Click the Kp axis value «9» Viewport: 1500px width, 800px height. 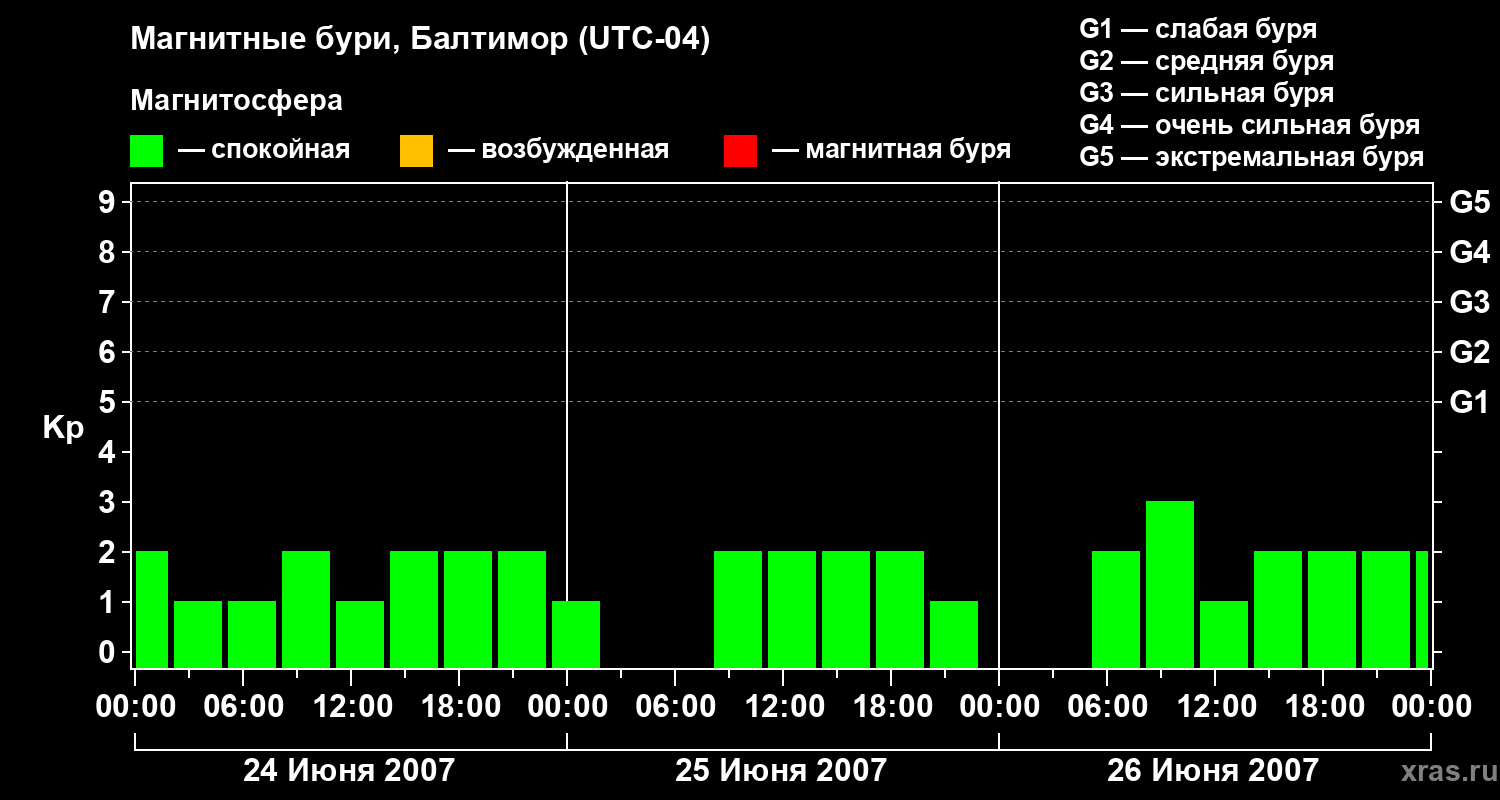pos(109,202)
